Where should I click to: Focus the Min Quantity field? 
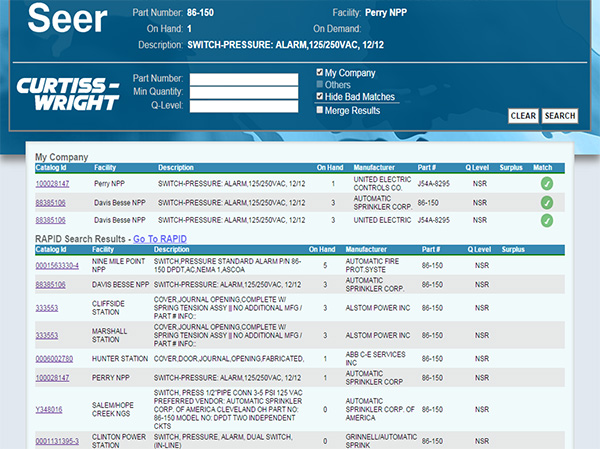click(x=244, y=93)
